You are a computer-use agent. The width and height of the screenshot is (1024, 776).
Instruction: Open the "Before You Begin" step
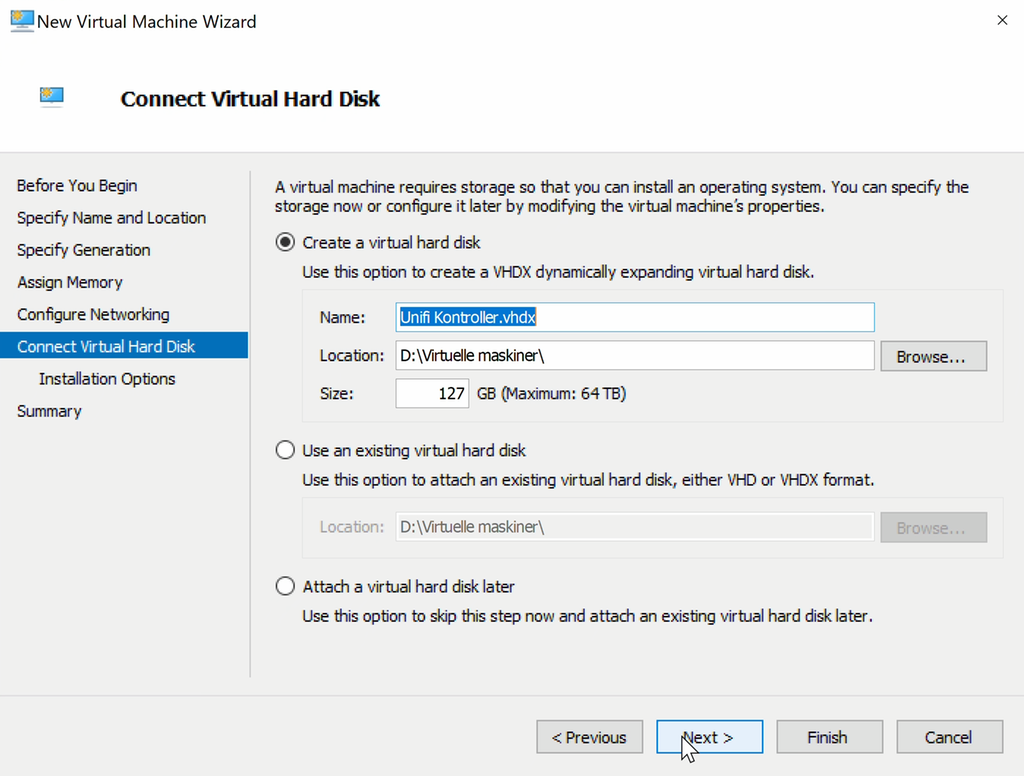[x=77, y=185]
